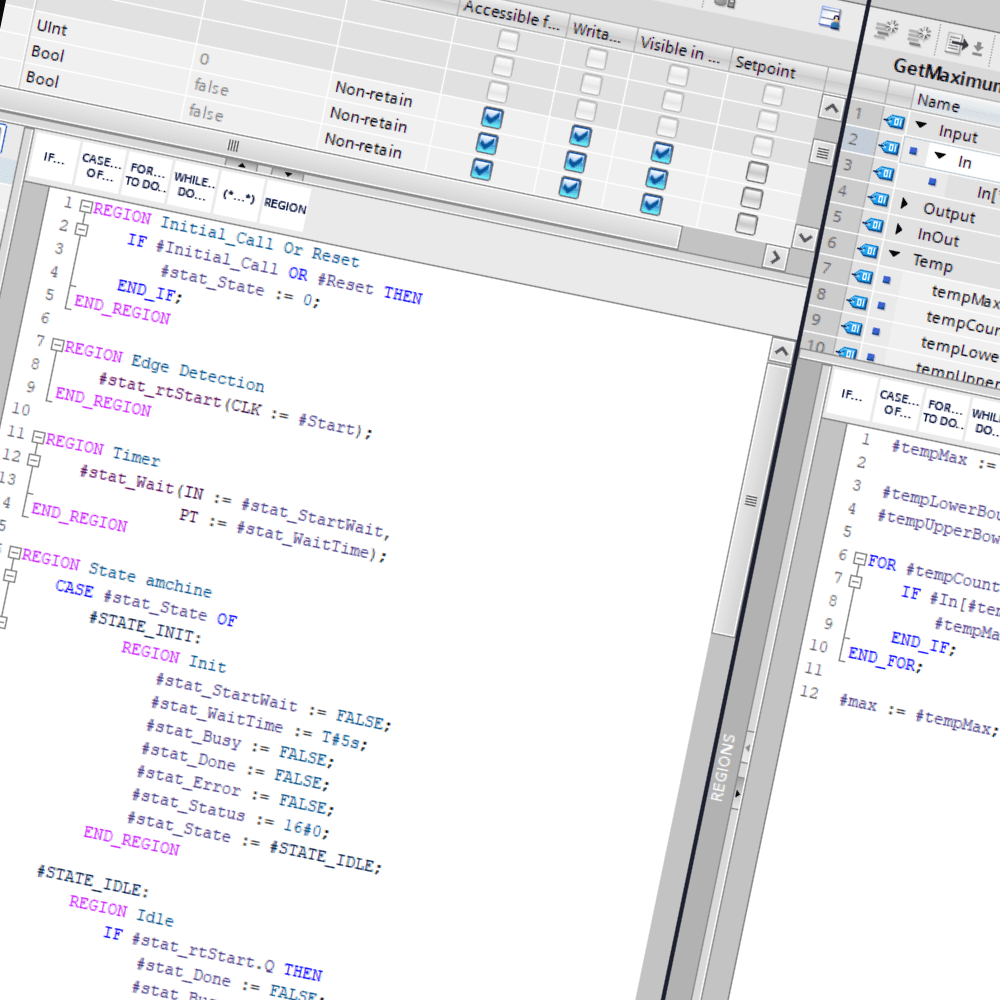This screenshot has height=1000, width=1000.
Task: Click the blue tag icon in row 4 Output
Action: 879,199
